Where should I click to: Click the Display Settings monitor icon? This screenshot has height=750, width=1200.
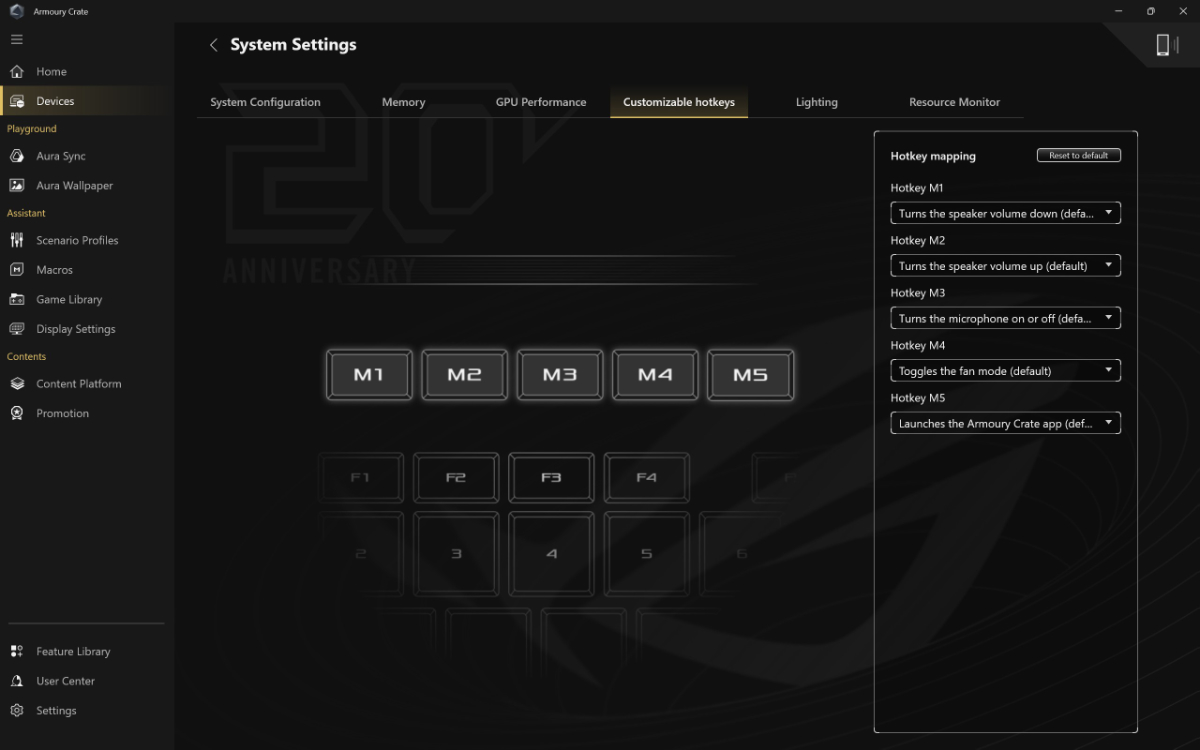[x=17, y=329]
